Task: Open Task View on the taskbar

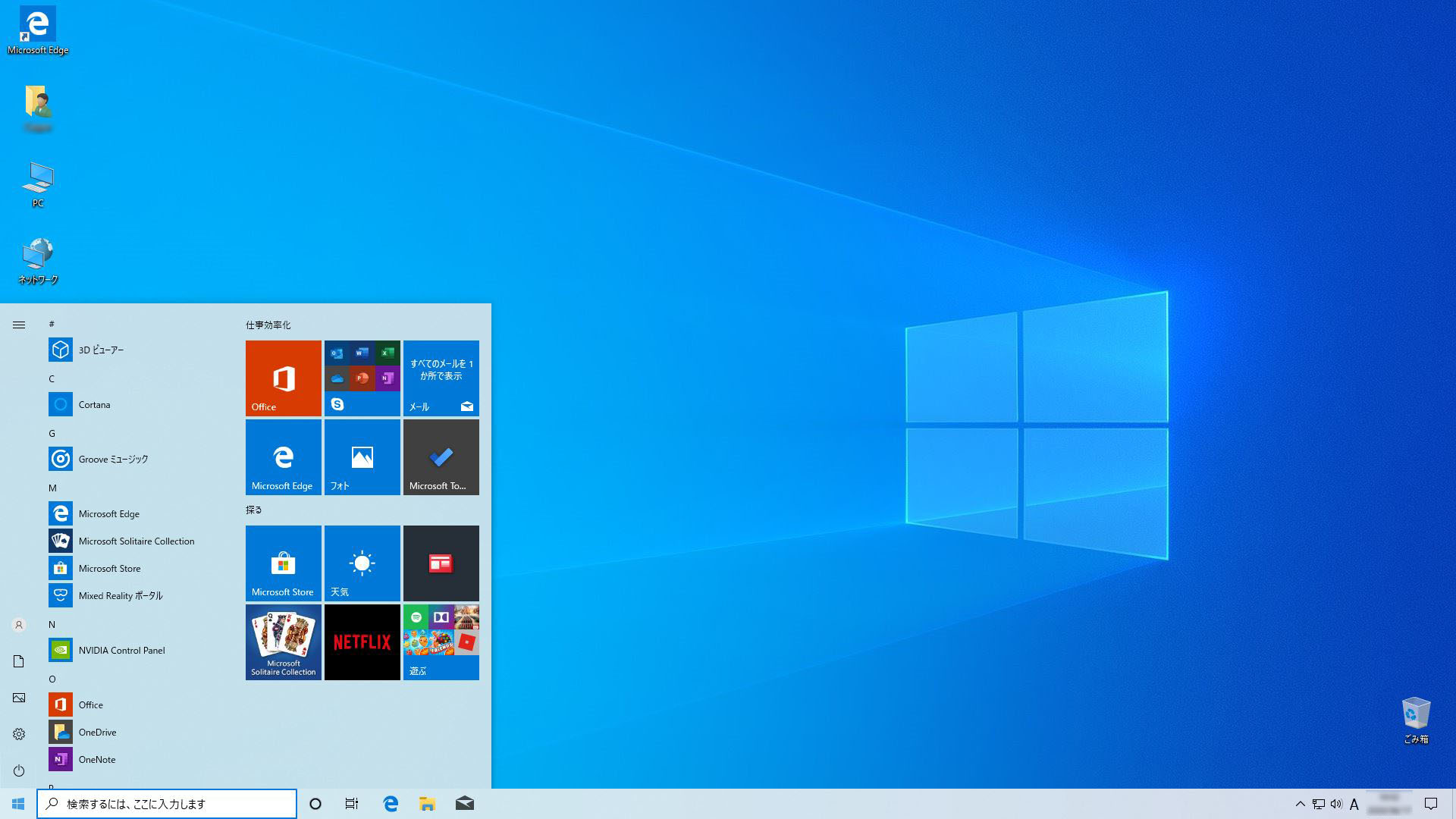Action: 352,804
